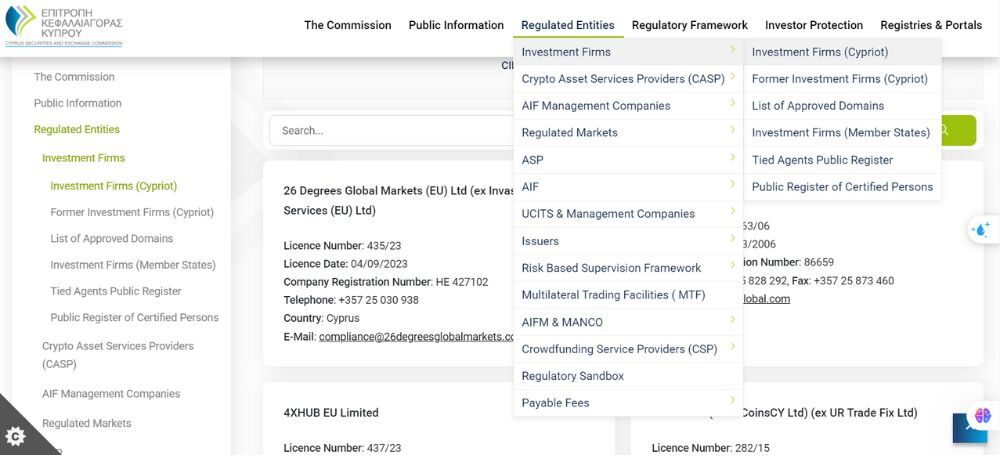
Task: Open the gear settings icon in corner
Action: [x=15, y=437]
